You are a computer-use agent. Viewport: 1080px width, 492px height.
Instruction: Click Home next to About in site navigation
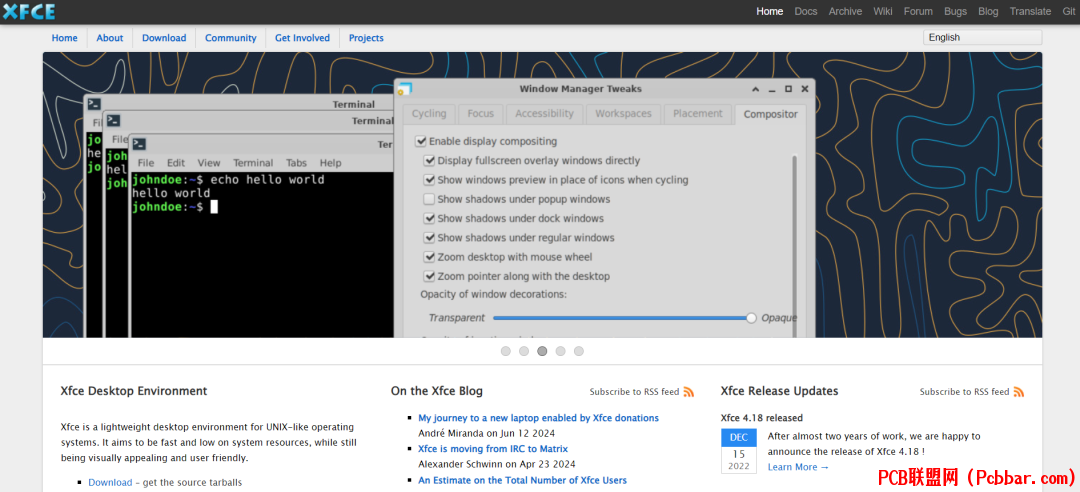click(64, 38)
